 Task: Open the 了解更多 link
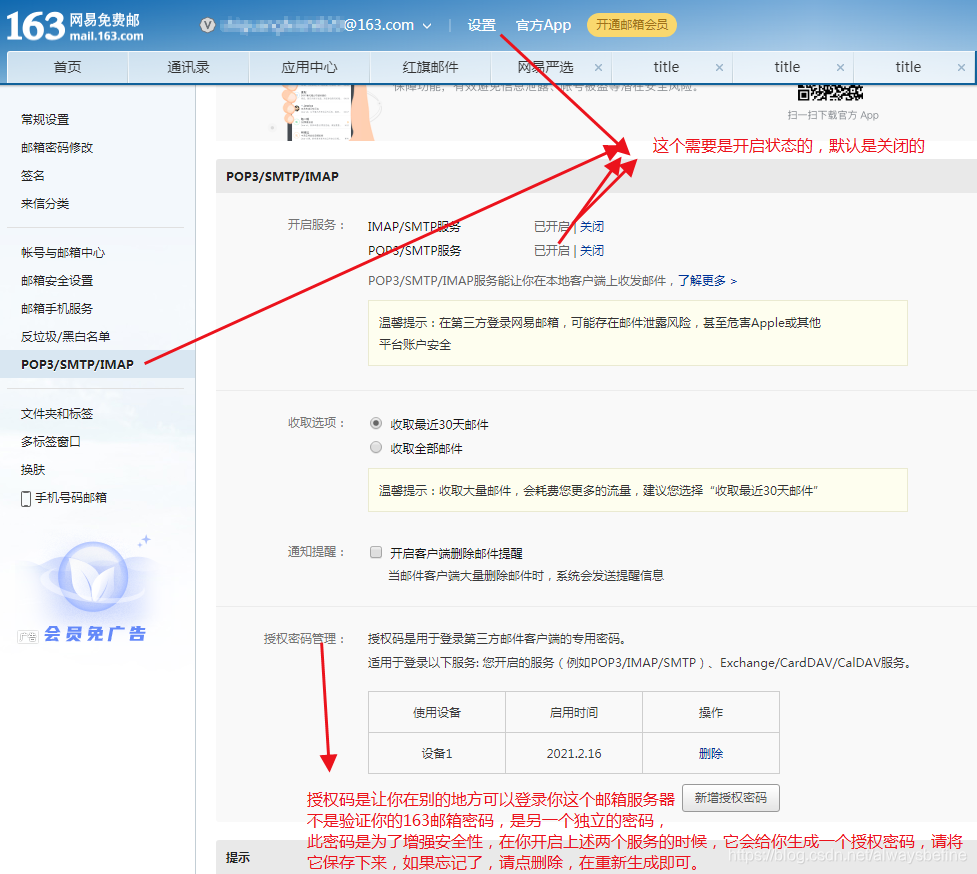click(707, 280)
